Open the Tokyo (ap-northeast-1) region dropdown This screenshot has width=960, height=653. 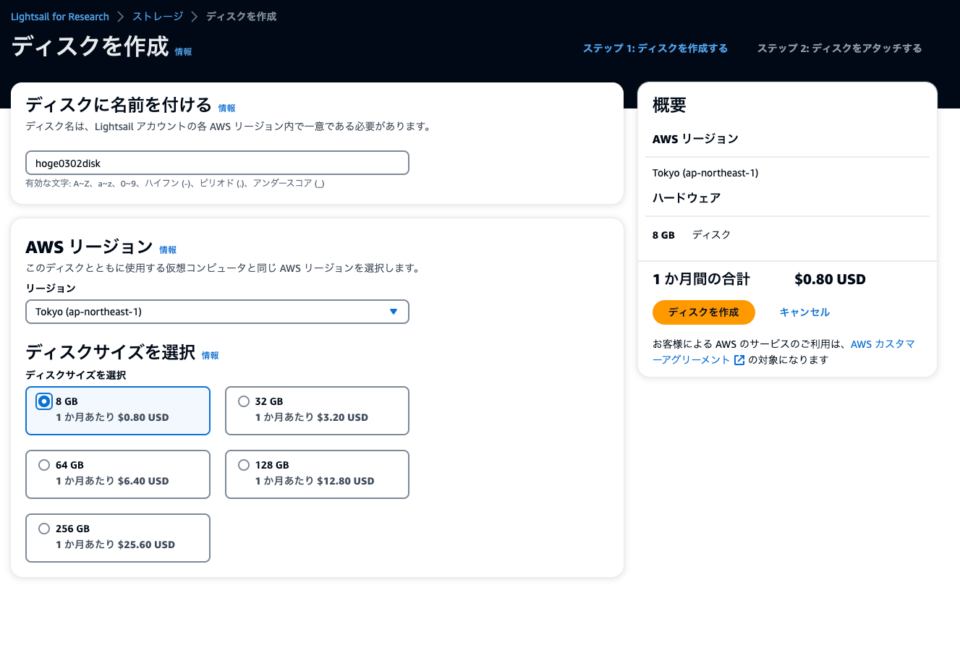pos(217,311)
